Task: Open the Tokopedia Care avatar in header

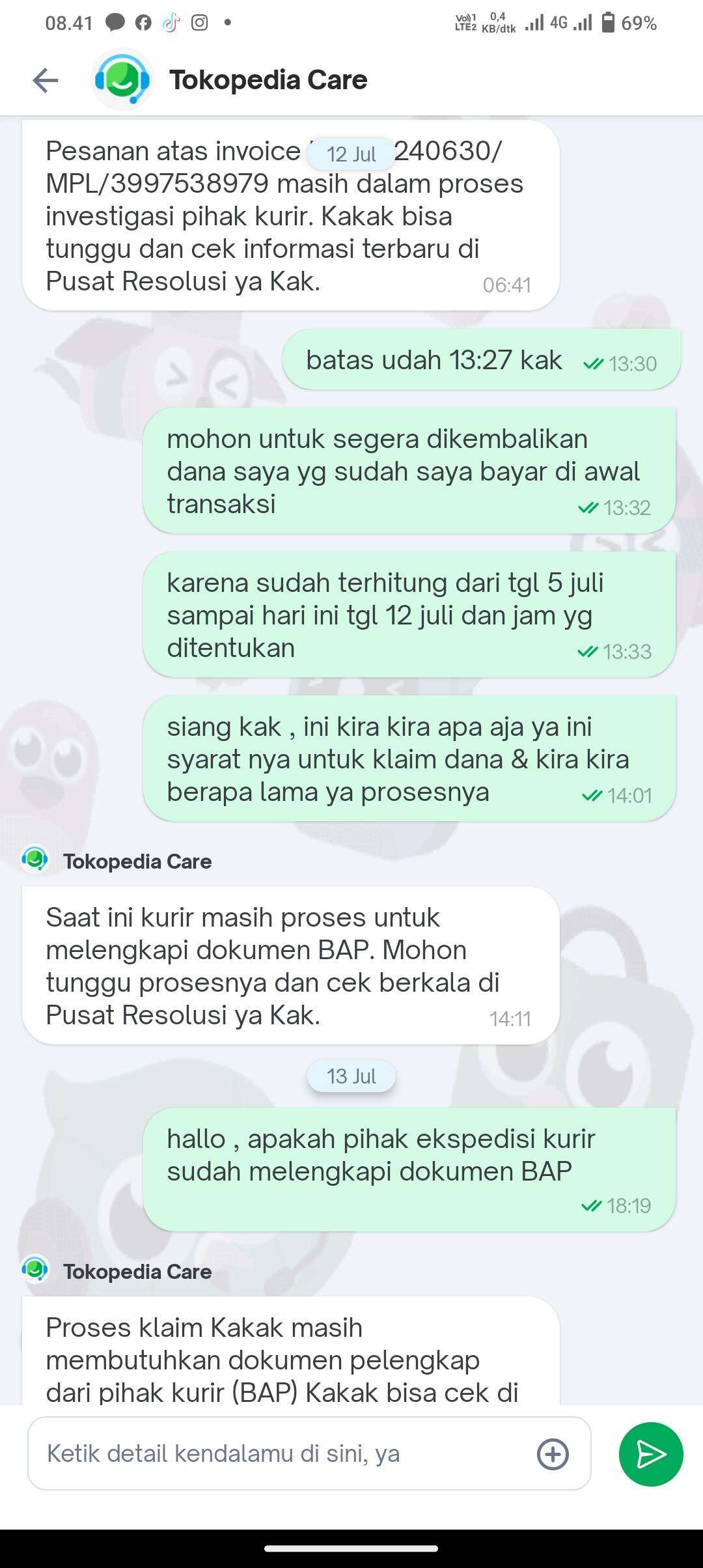Action: 122,80
